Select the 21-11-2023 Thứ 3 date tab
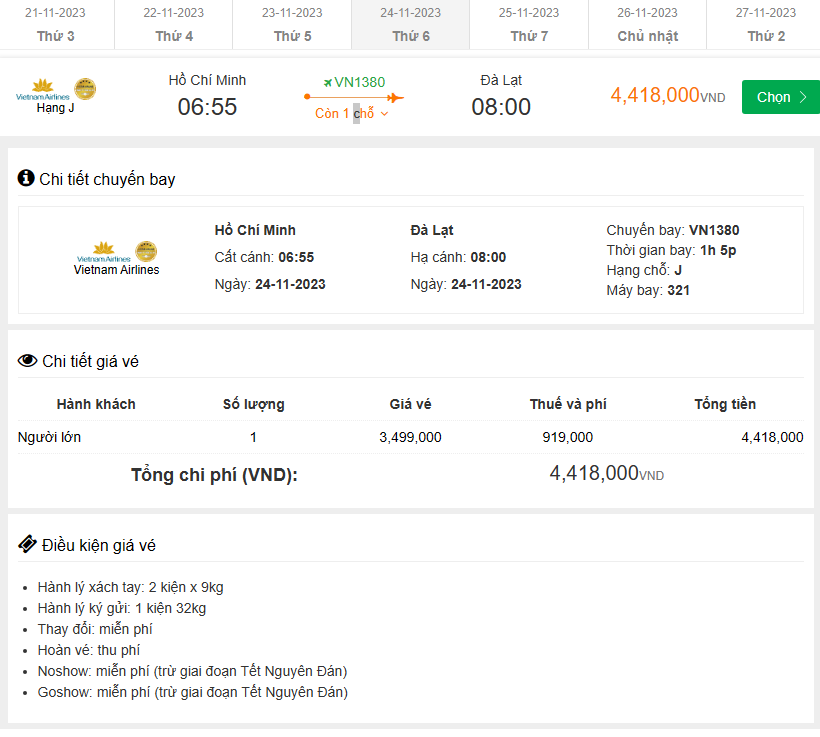The width and height of the screenshot is (820, 737). pyautogui.click(x=56, y=25)
